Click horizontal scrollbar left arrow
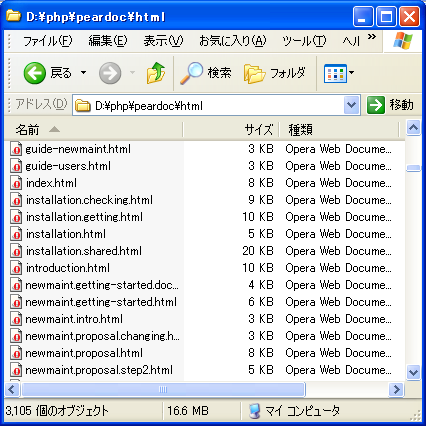426x426 pixels. tap(13, 389)
